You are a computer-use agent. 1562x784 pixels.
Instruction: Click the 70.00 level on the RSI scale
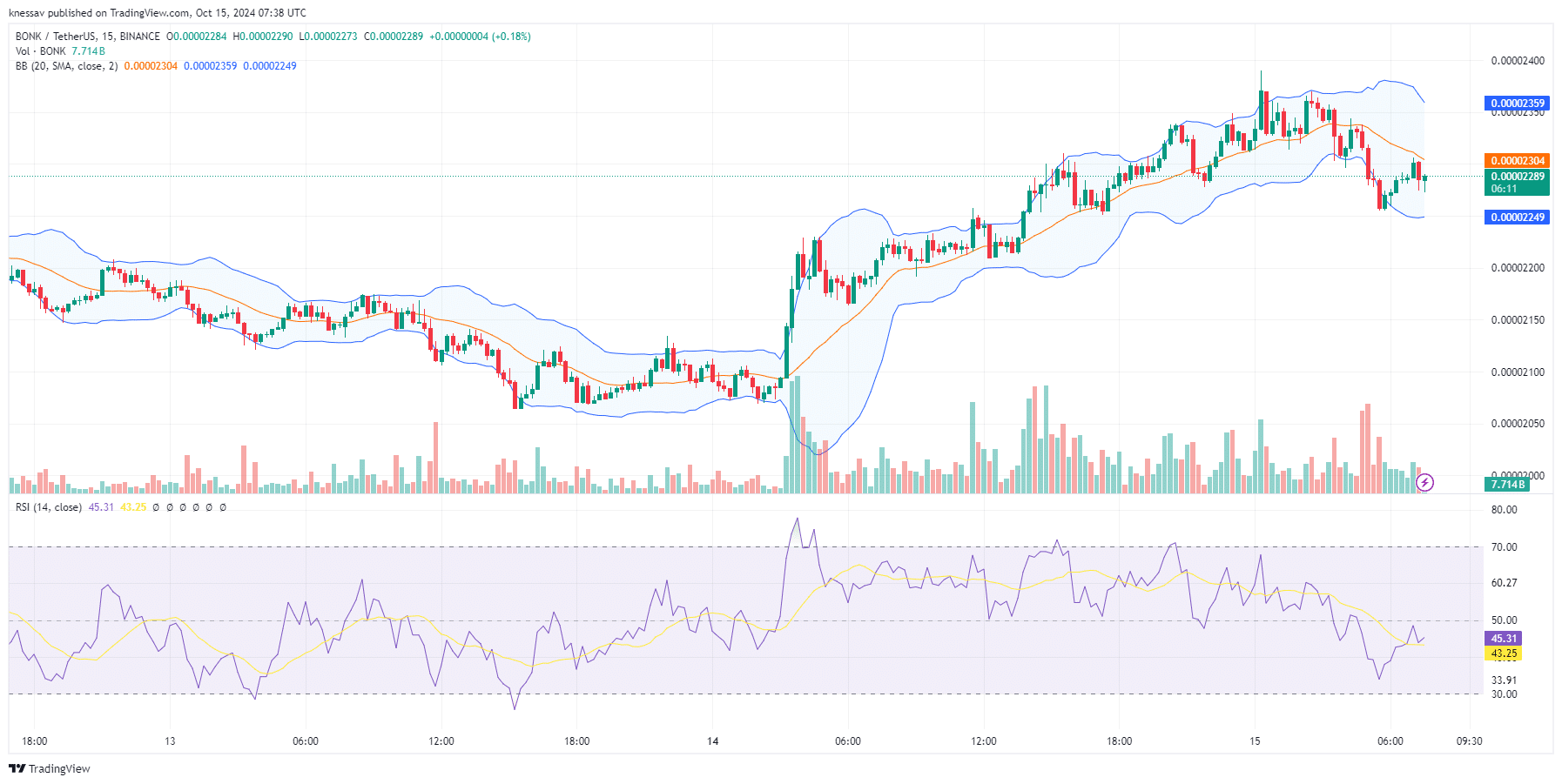[x=1504, y=547]
